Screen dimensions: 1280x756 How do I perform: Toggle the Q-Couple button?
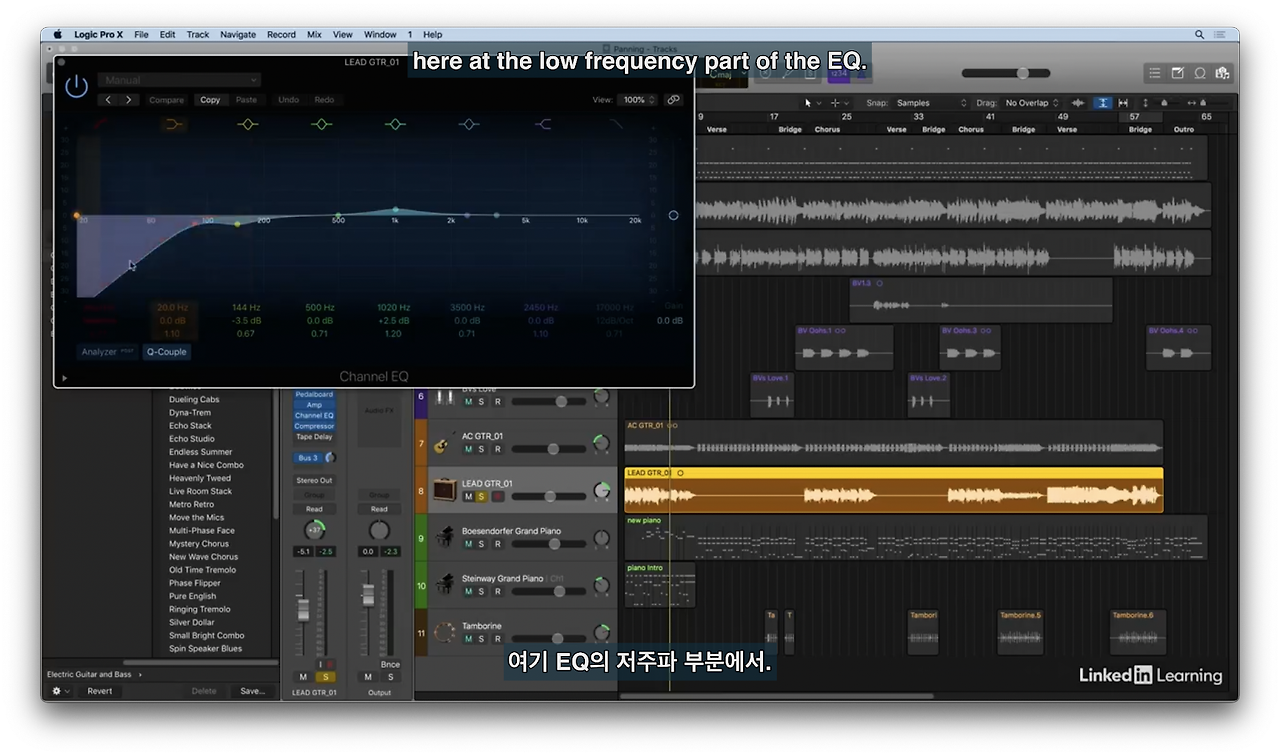pos(166,352)
